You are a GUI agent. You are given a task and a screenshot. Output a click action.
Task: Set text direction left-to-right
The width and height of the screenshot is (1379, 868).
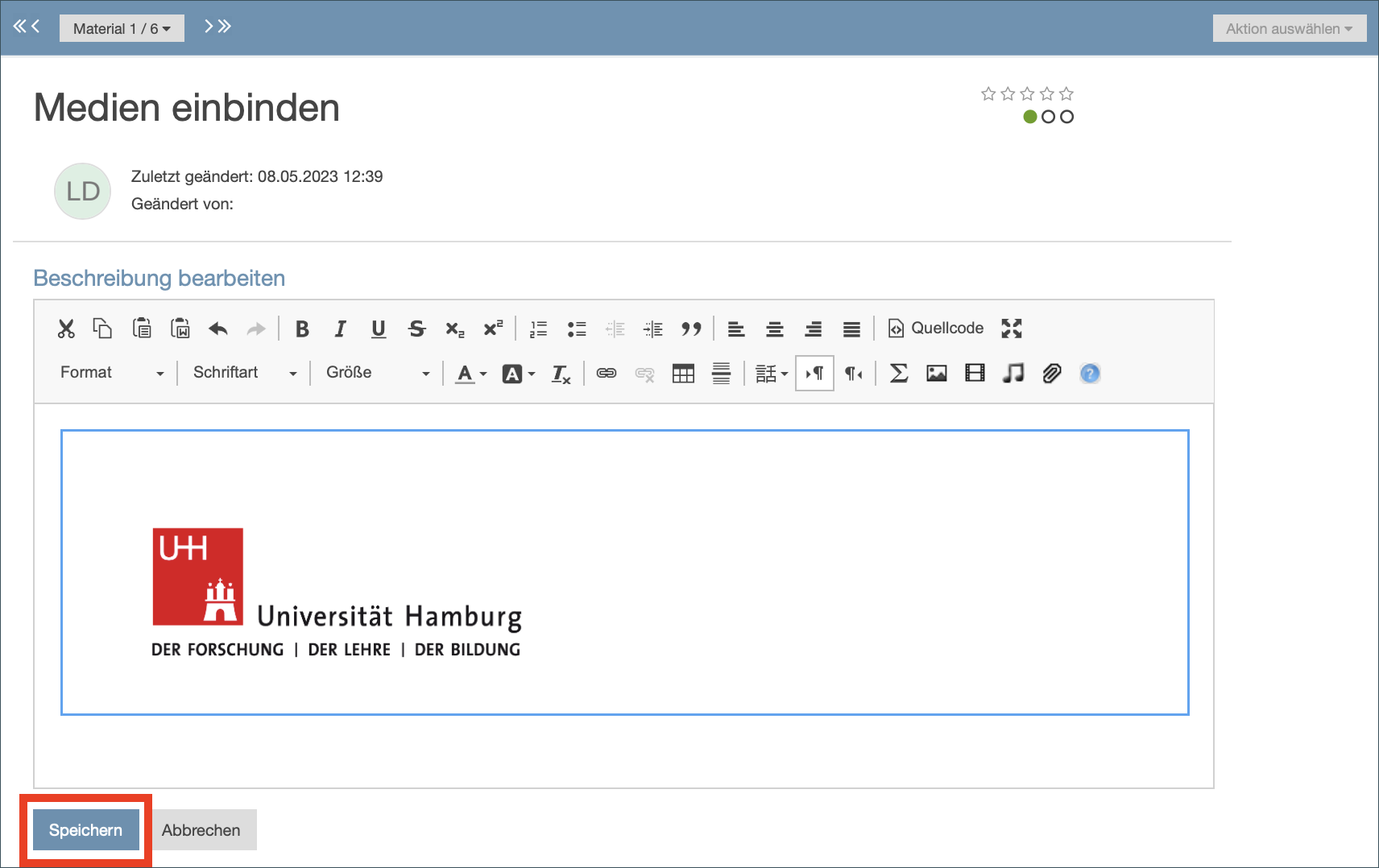(x=814, y=374)
